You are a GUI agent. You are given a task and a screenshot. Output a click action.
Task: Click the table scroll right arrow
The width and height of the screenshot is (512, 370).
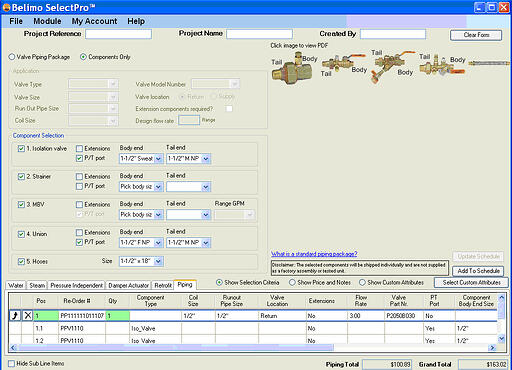pyautogui.click(x=492, y=348)
